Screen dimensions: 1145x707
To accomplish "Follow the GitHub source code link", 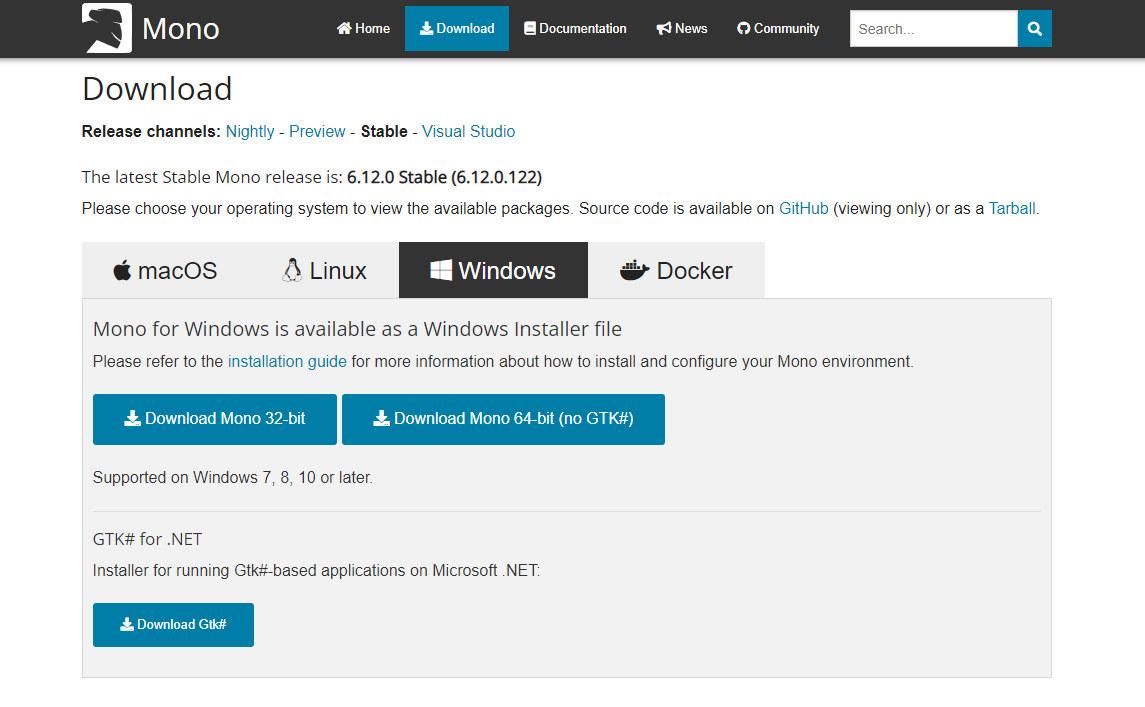I will point(803,209).
